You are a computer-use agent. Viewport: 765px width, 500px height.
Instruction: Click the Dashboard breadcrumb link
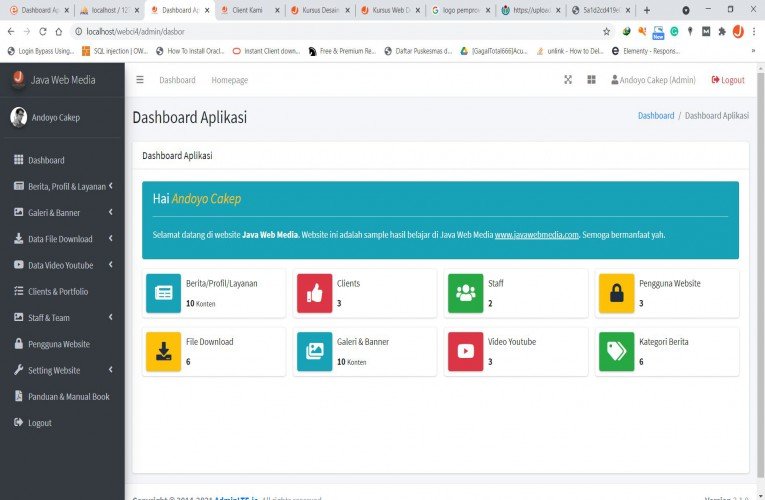point(656,116)
